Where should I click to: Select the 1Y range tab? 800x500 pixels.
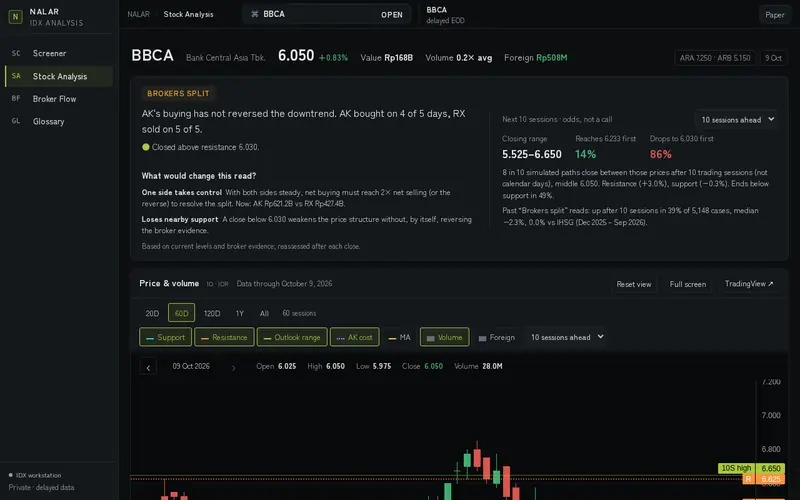(x=240, y=313)
